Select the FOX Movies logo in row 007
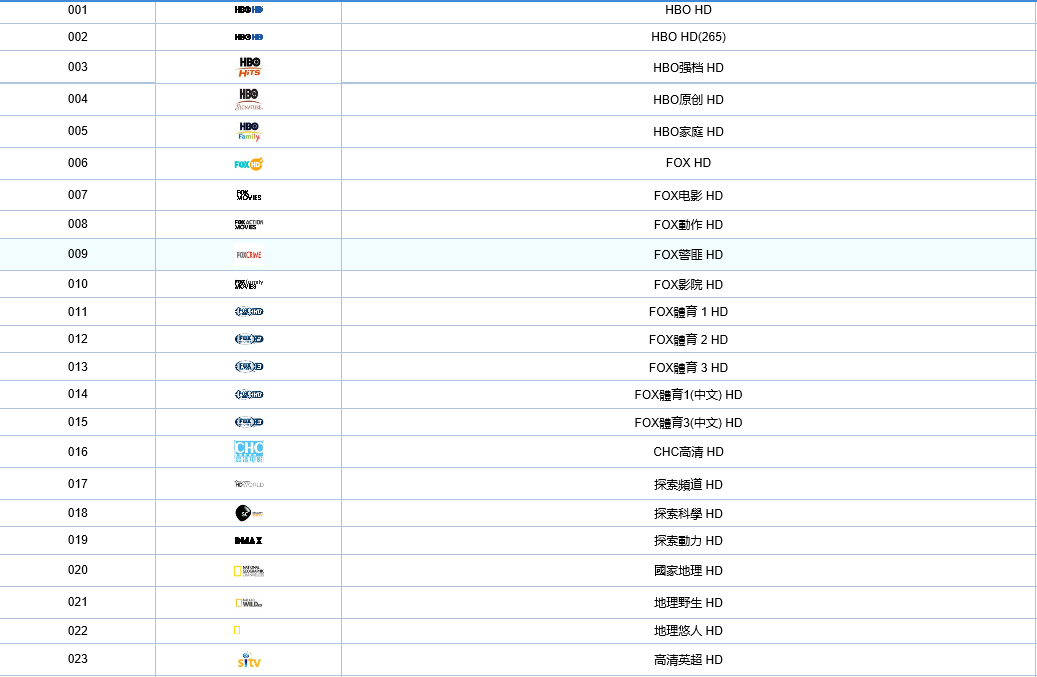Screen dimensions: 1037x677 click(x=249, y=195)
